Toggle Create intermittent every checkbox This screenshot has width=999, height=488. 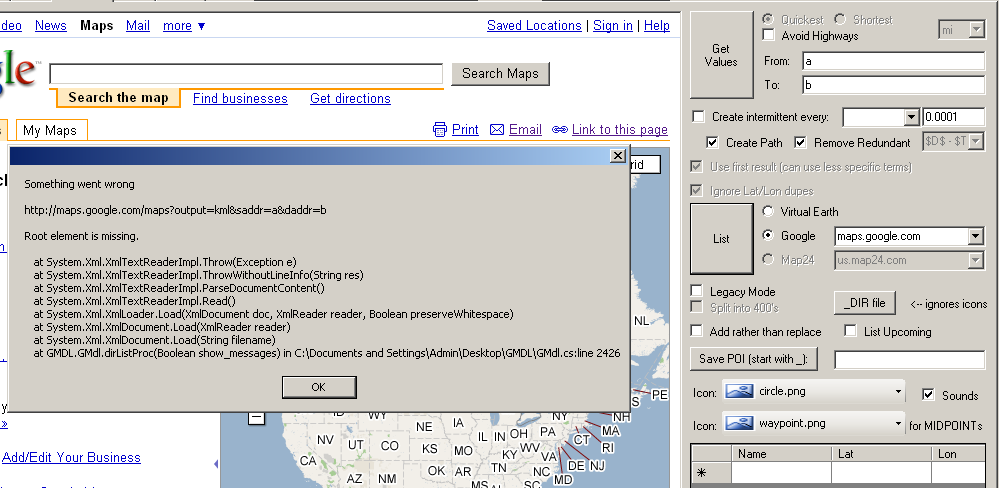click(698, 117)
